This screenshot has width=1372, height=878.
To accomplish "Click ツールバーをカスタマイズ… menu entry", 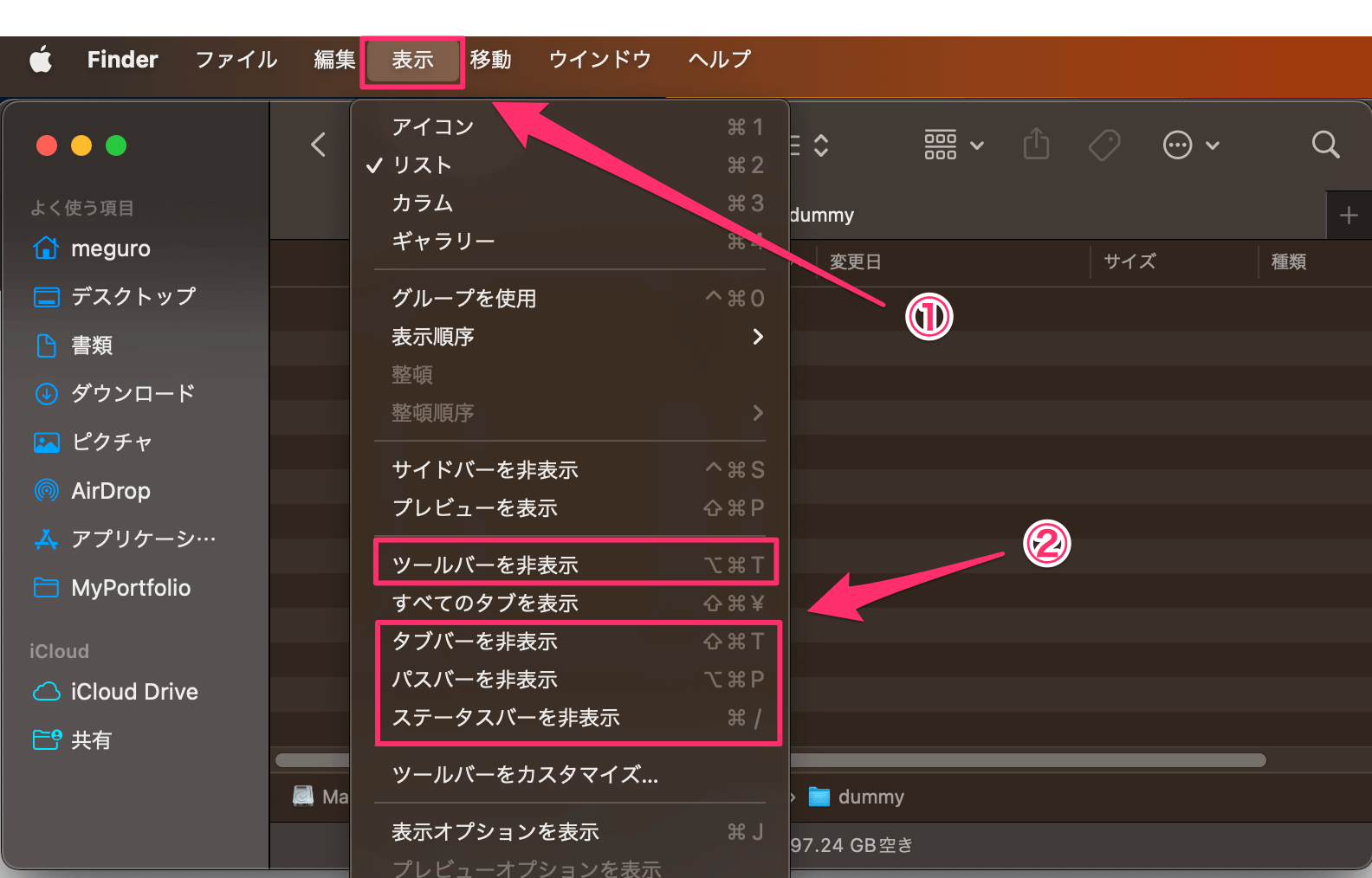I will tap(525, 775).
